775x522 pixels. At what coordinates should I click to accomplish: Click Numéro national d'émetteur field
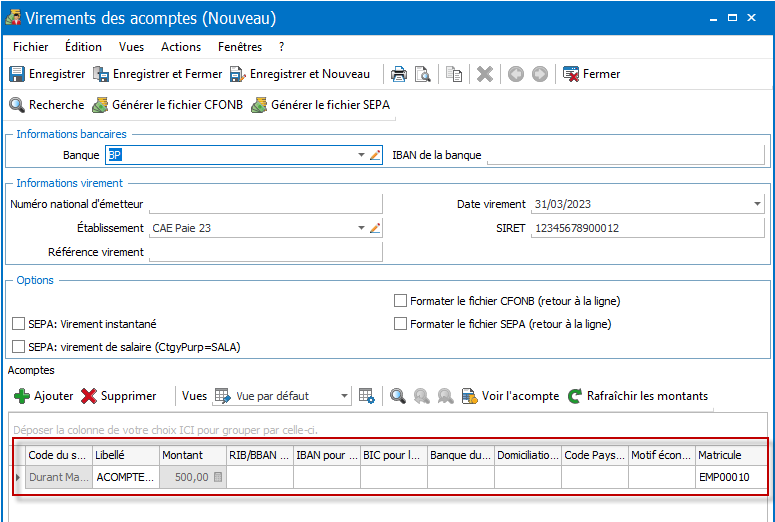point(266,204)
